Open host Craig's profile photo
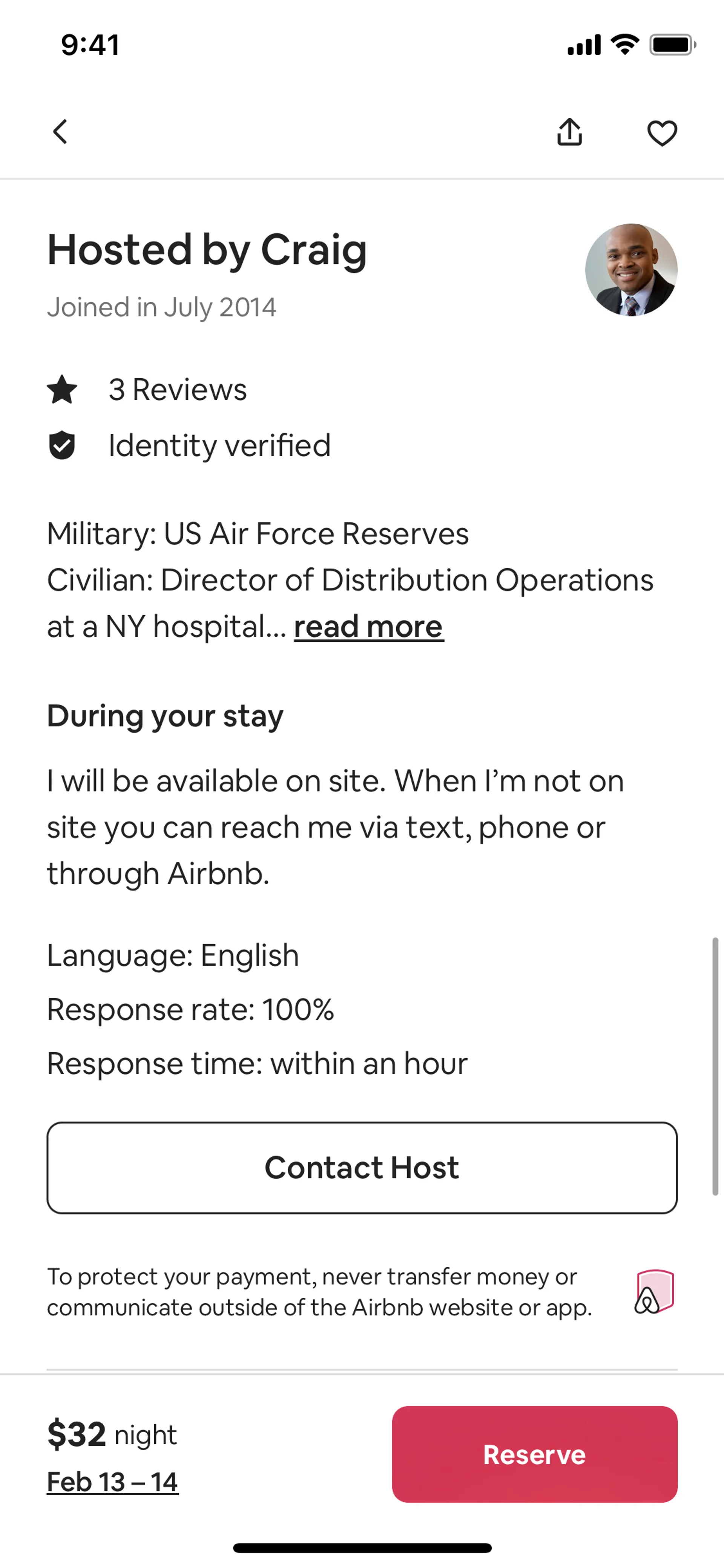Screen dimensions: 724x1568 tap(631, 270)
